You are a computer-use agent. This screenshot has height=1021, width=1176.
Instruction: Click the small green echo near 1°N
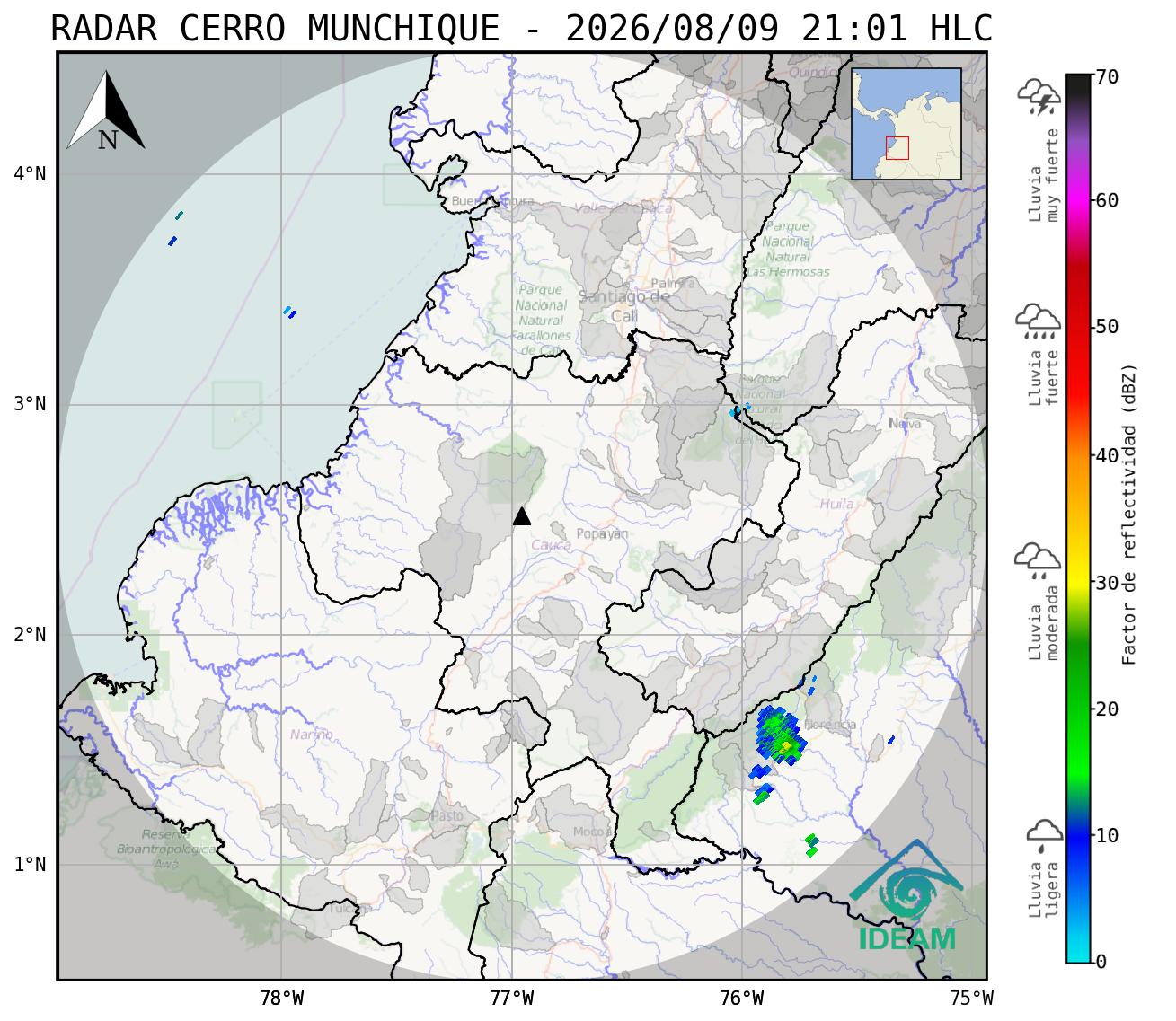pos(812,844)
